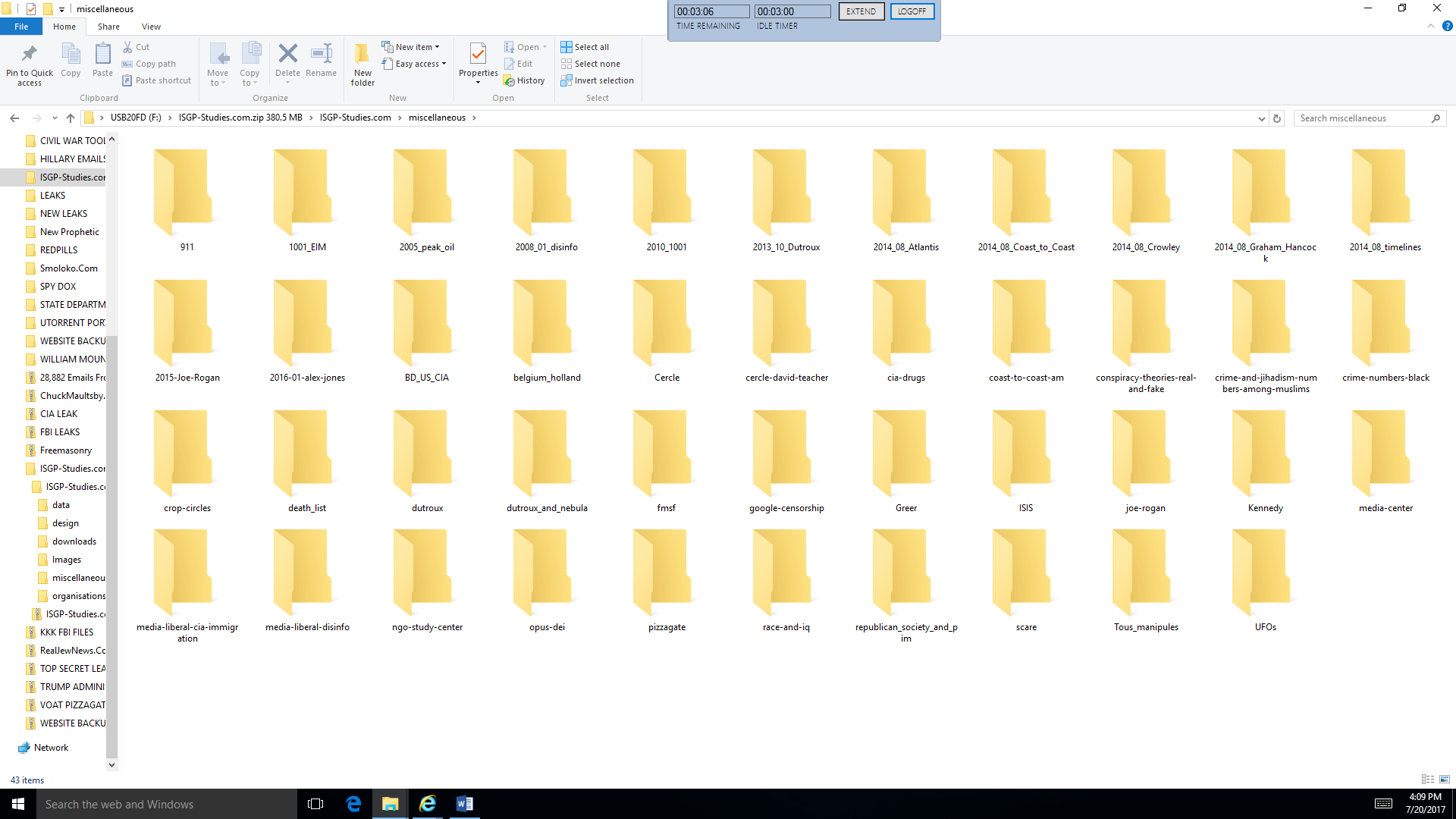This screenshot has height=819, width=1456.
Task: Switch to the View tab
Action: pos(151,27)
